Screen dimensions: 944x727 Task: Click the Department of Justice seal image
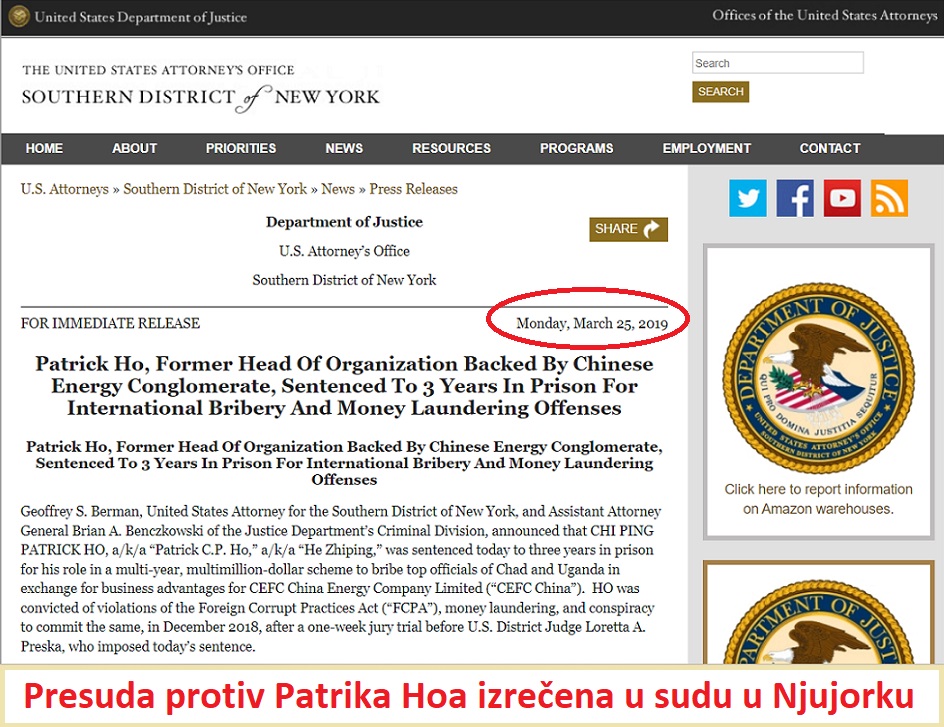point(818,377)
